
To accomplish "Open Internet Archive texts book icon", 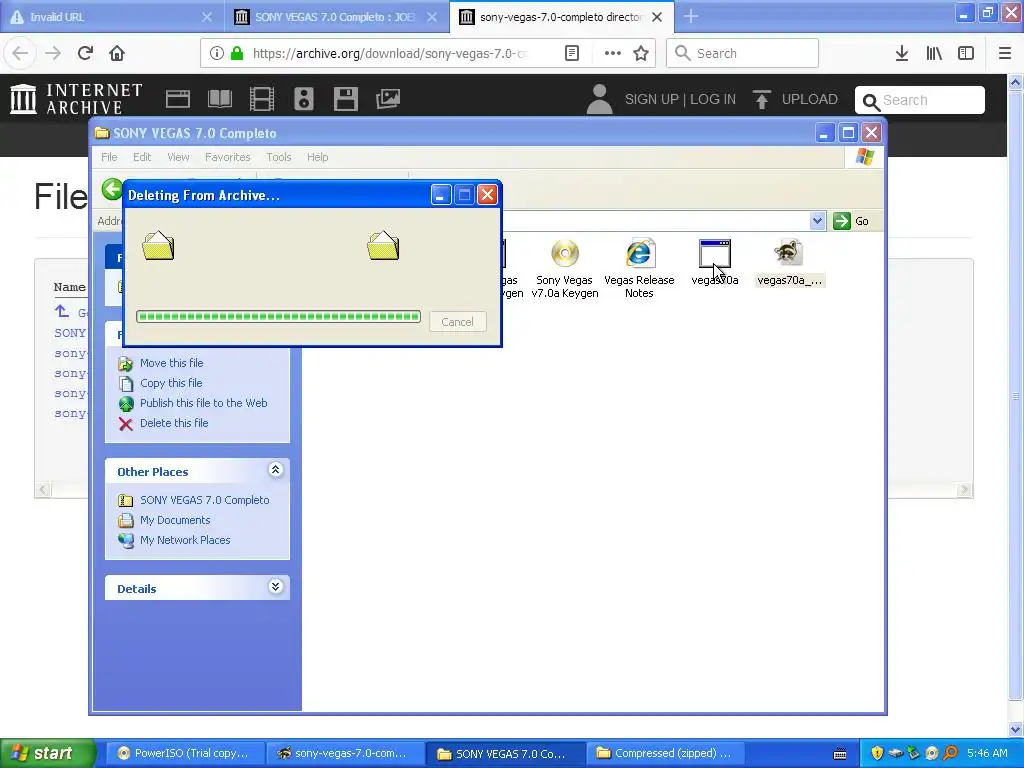I will [x=219, y=99].
